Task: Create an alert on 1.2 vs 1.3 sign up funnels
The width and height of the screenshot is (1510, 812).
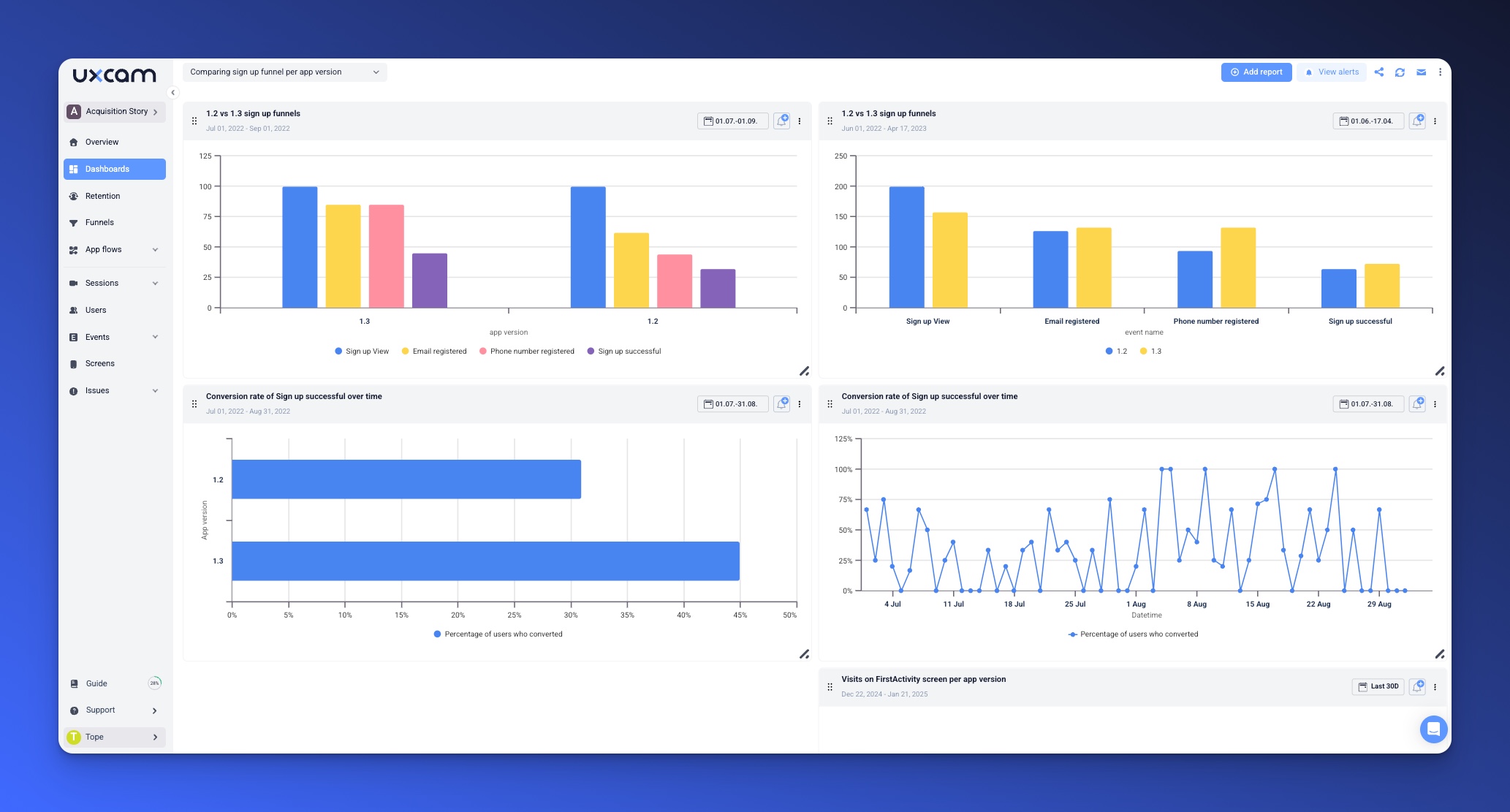Action: pyautogui.click(x=781, y=121)
